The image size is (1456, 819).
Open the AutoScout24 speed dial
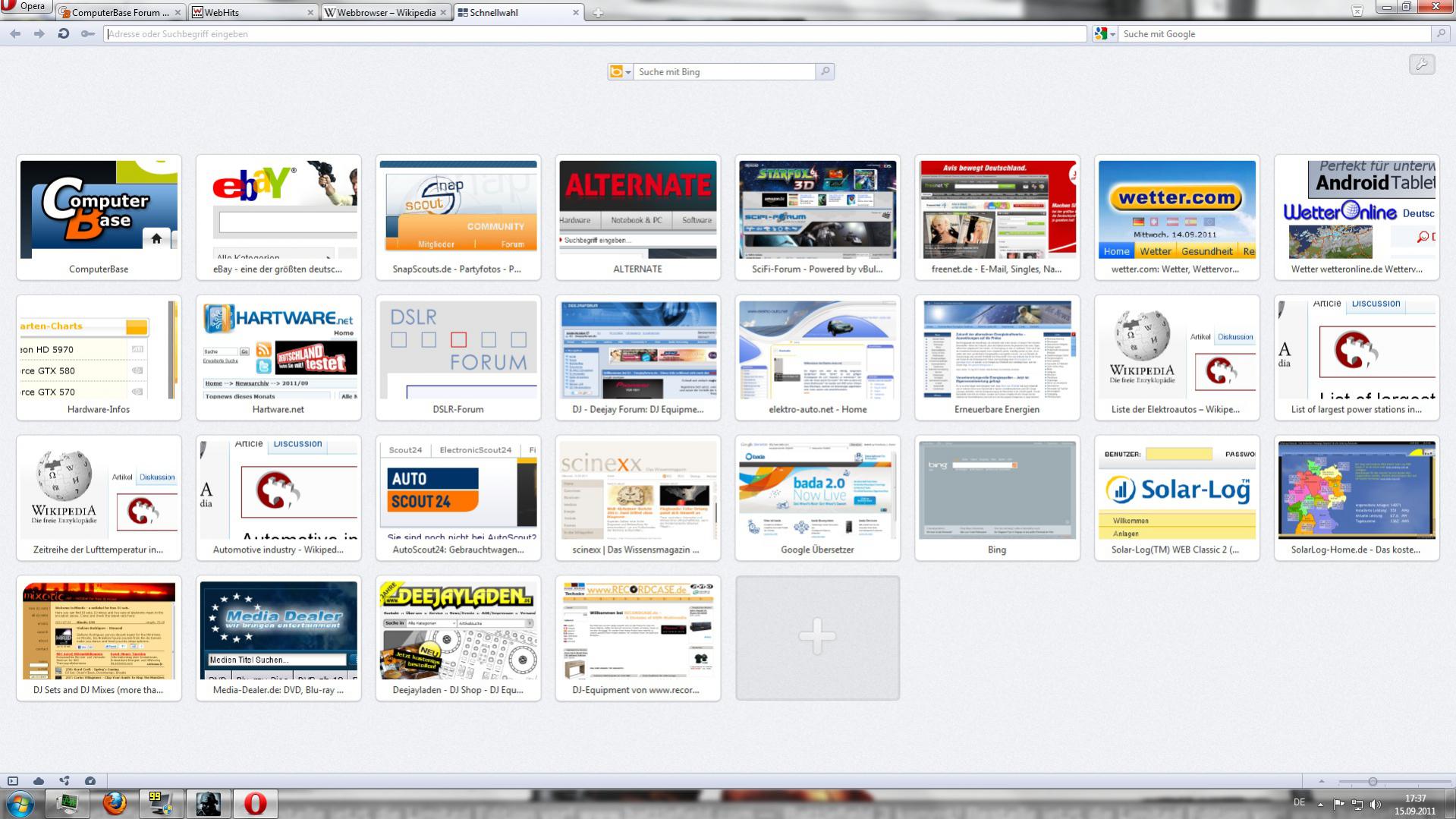pyautogui.click(x=458, y=499)
